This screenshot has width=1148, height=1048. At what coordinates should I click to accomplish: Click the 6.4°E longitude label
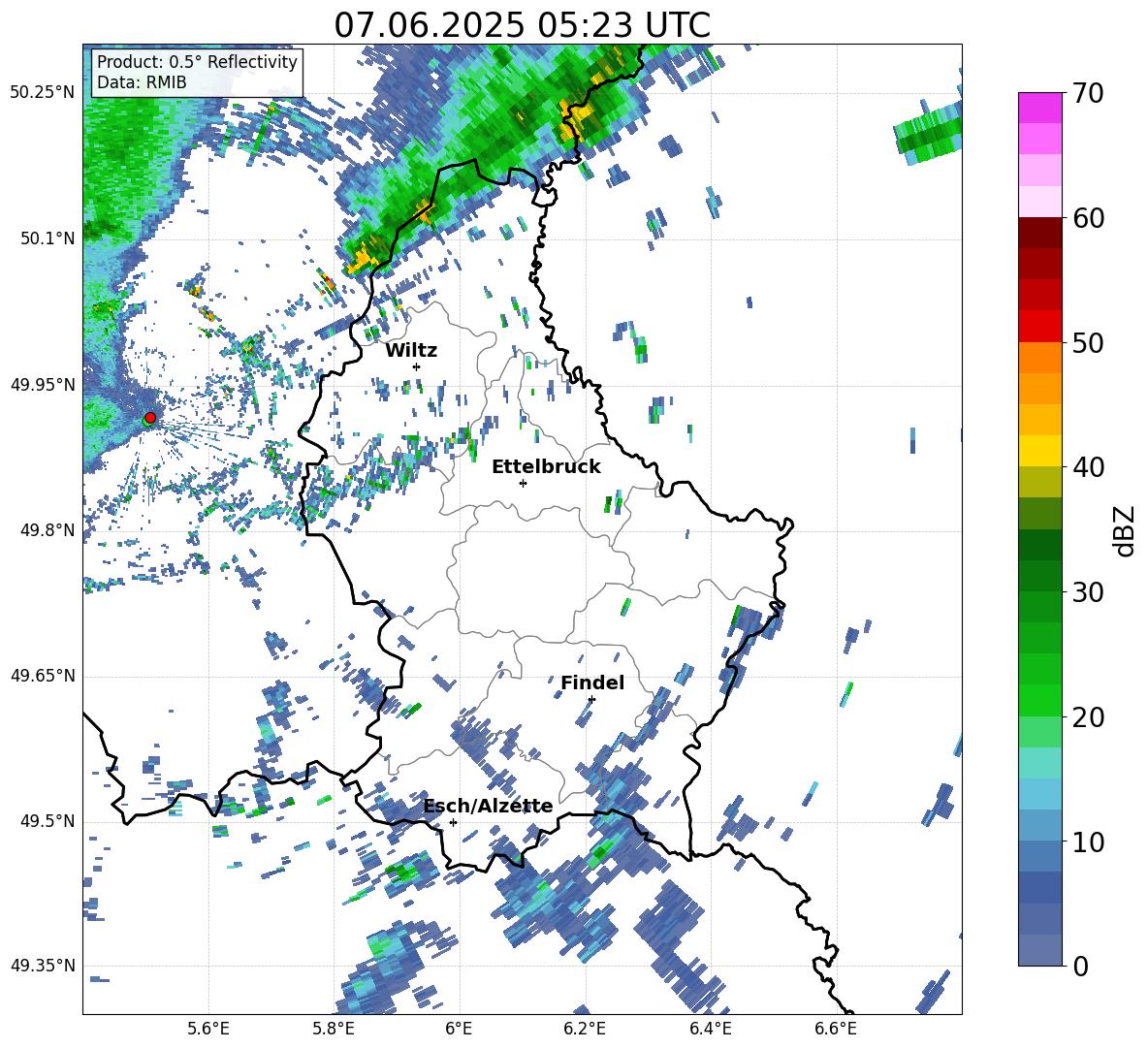pyautogui.click(x=710, y=1029)
